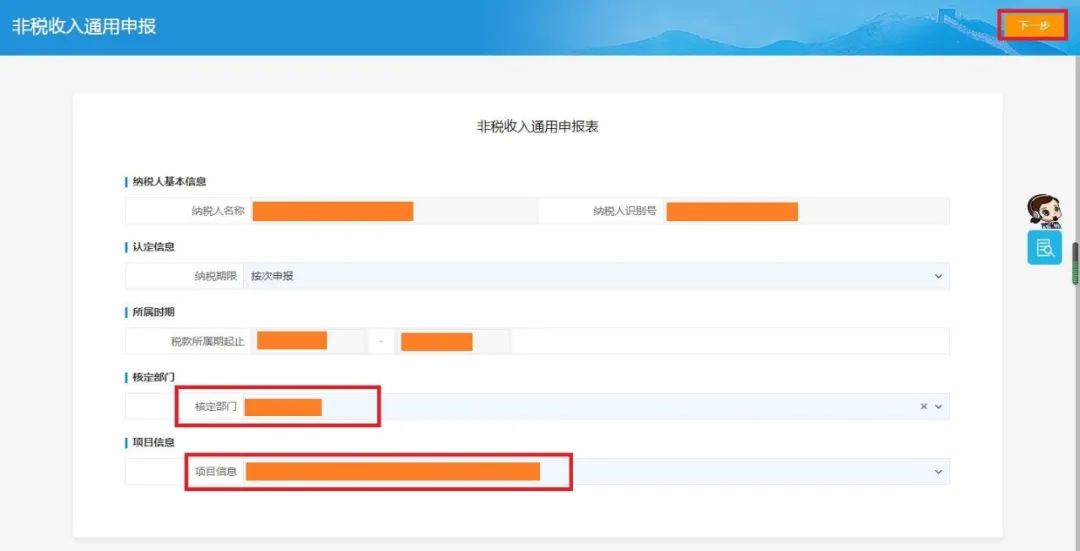
Task: Click the 税款所属期起止 label
Action: pyautogui.click(x=207, y=342)
